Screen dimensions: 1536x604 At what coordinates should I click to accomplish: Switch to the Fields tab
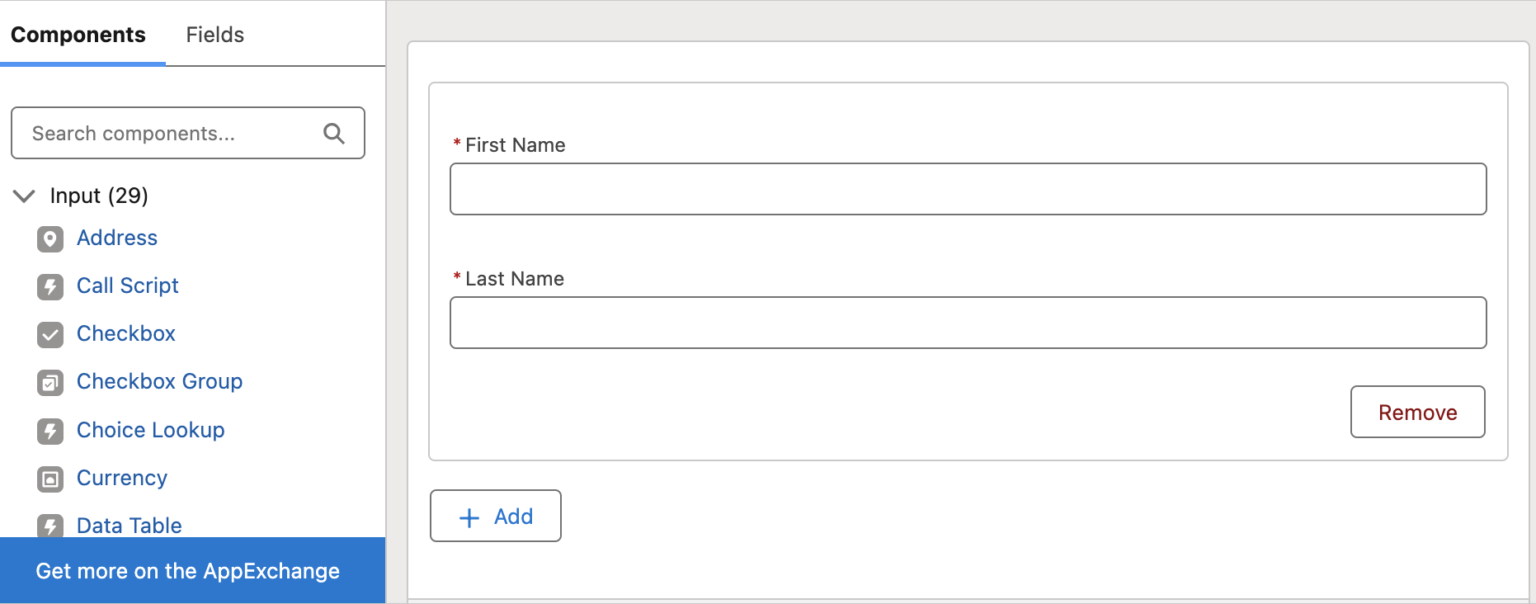(213, 34)
